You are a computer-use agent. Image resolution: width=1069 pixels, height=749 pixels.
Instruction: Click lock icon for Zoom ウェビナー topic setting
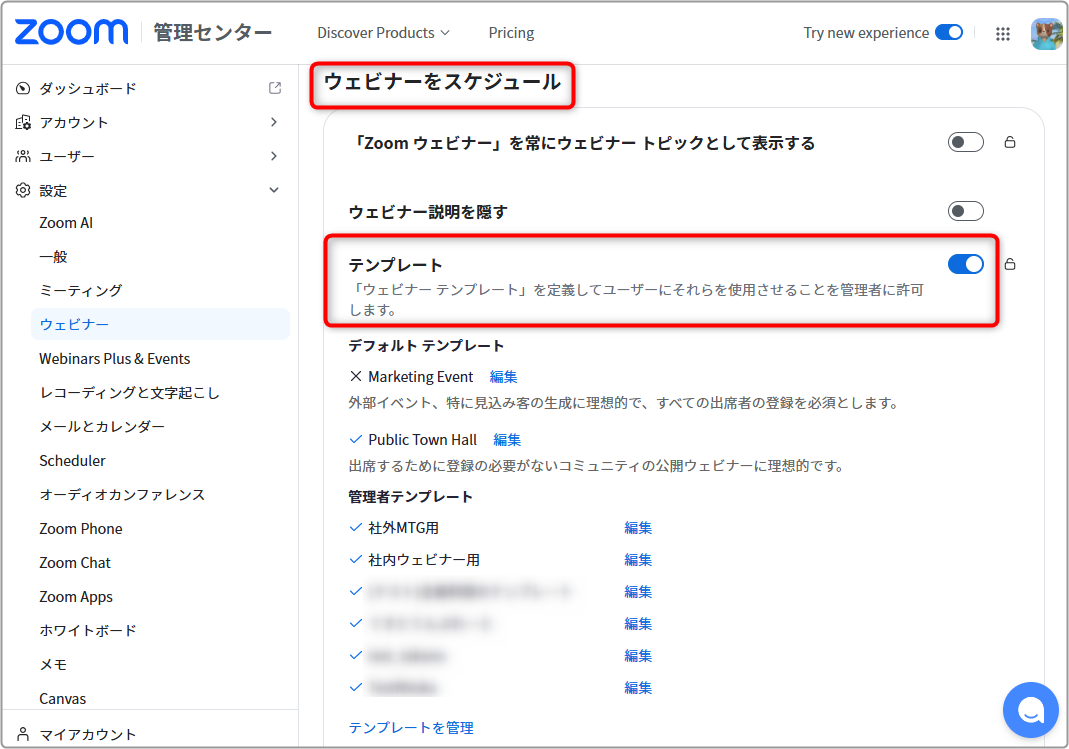(1010, 142)
